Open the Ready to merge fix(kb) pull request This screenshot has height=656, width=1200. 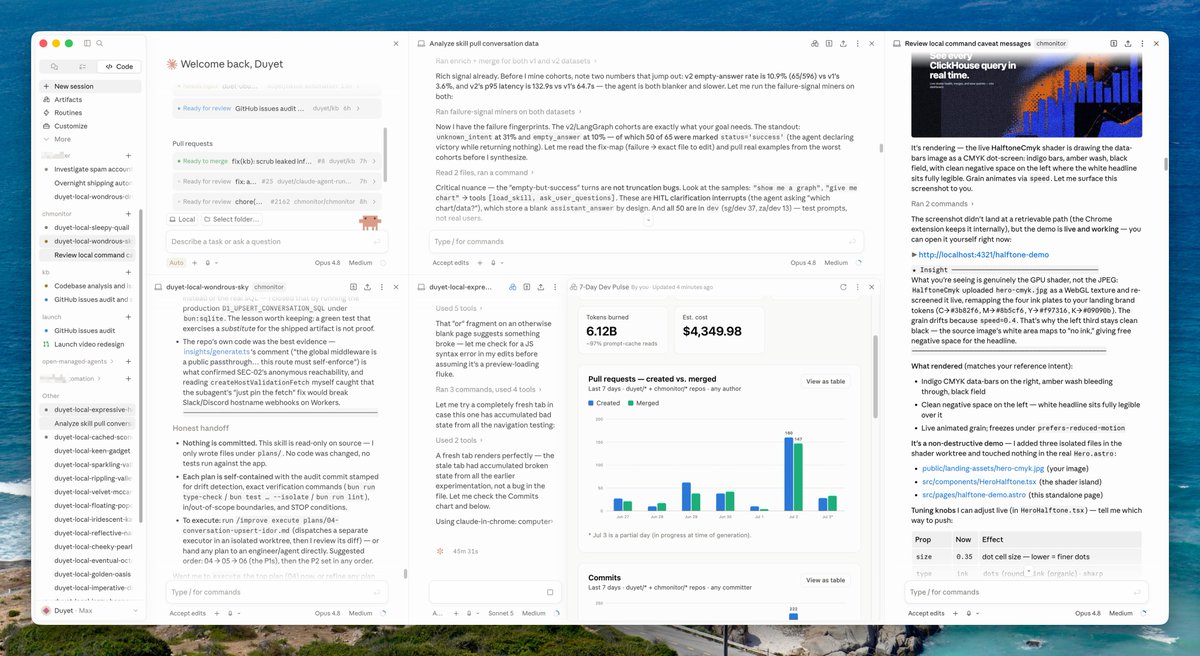coord(276,160)
